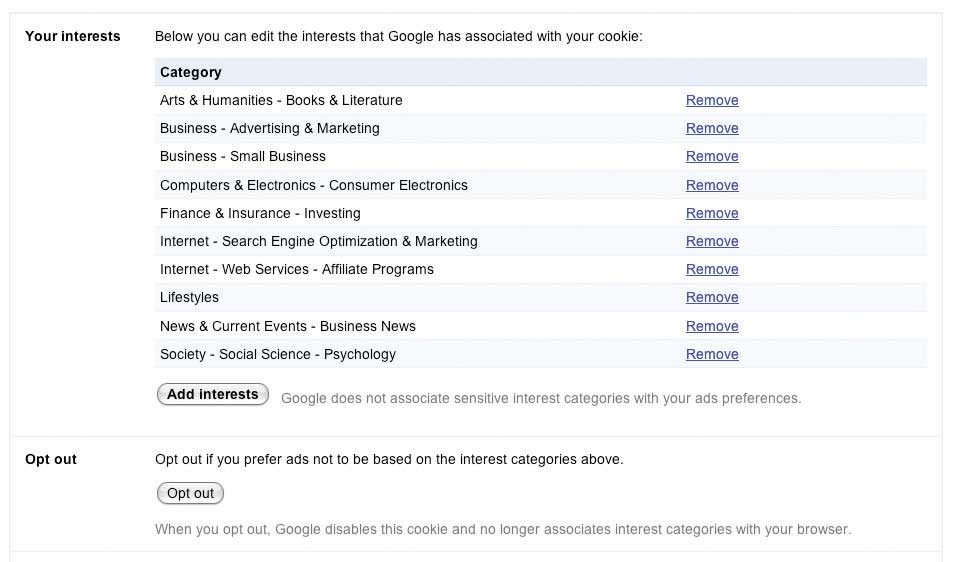Remove Business Advertising & Marketing category
Viewport: 958px width, 562px height.
(712, 128)
